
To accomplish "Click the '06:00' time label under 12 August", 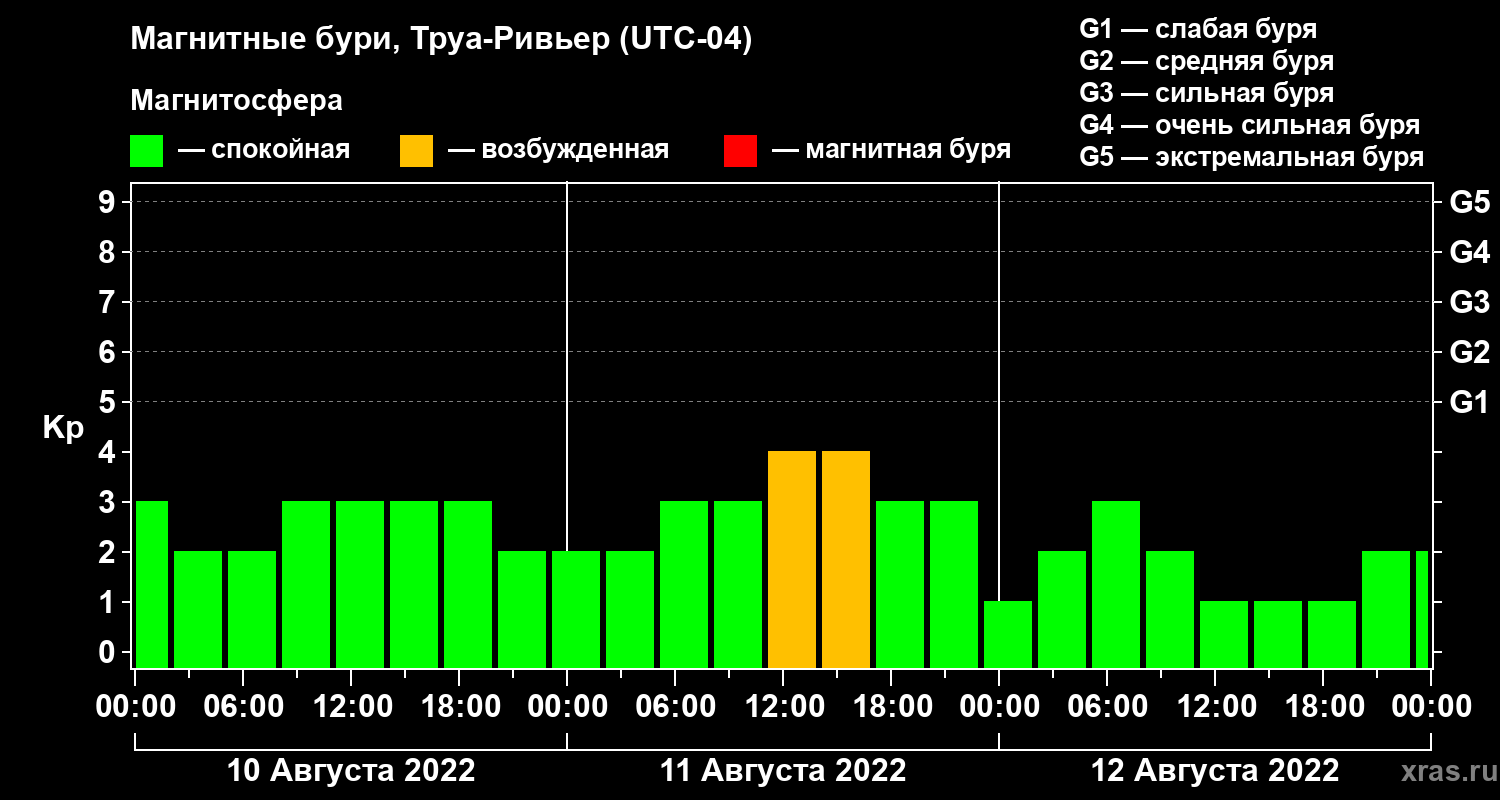I will pyautogui.click(x=1107, y=707).
